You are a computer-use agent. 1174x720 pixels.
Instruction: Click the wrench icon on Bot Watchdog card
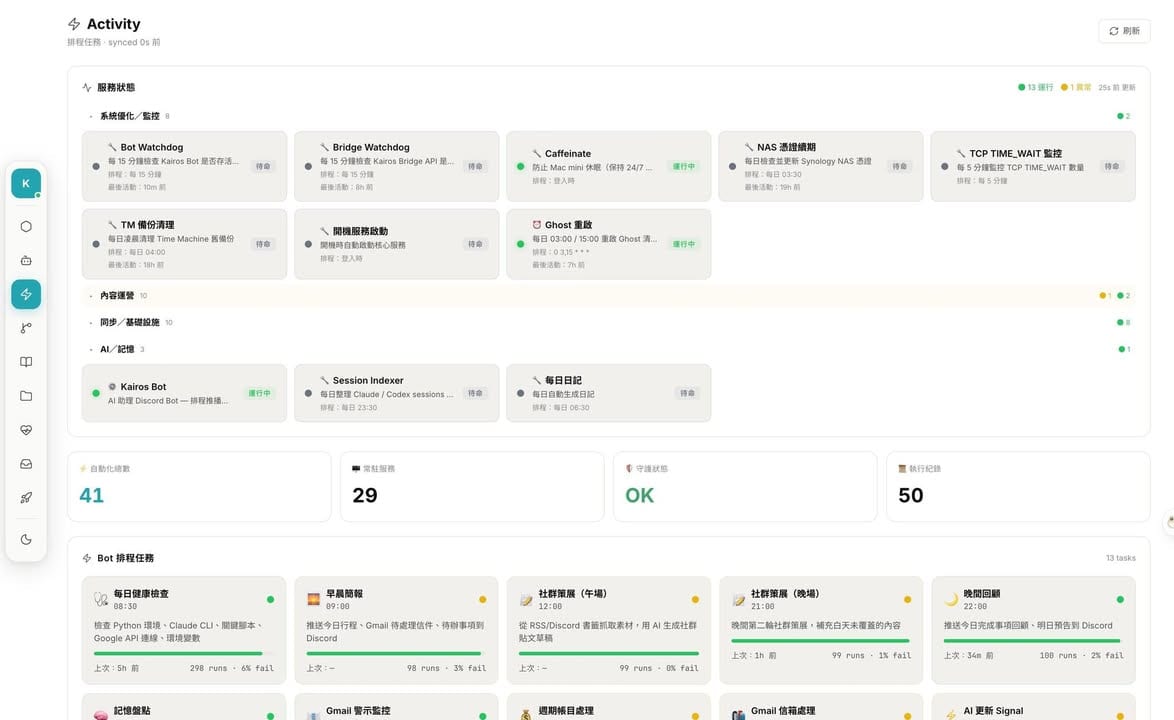(112, 147)
